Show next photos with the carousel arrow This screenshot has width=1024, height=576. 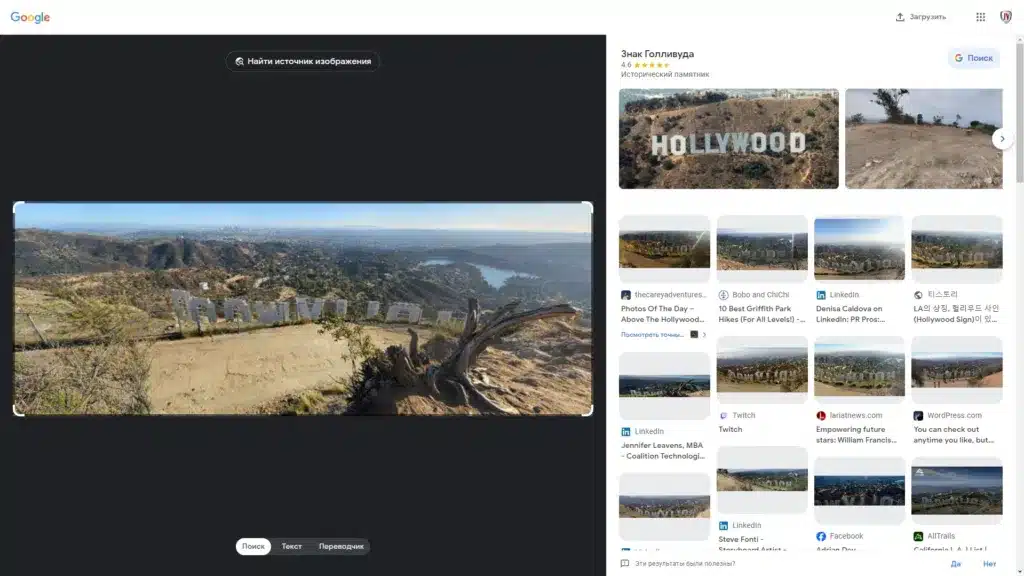pyautogui.click(x=1002, y=138)
